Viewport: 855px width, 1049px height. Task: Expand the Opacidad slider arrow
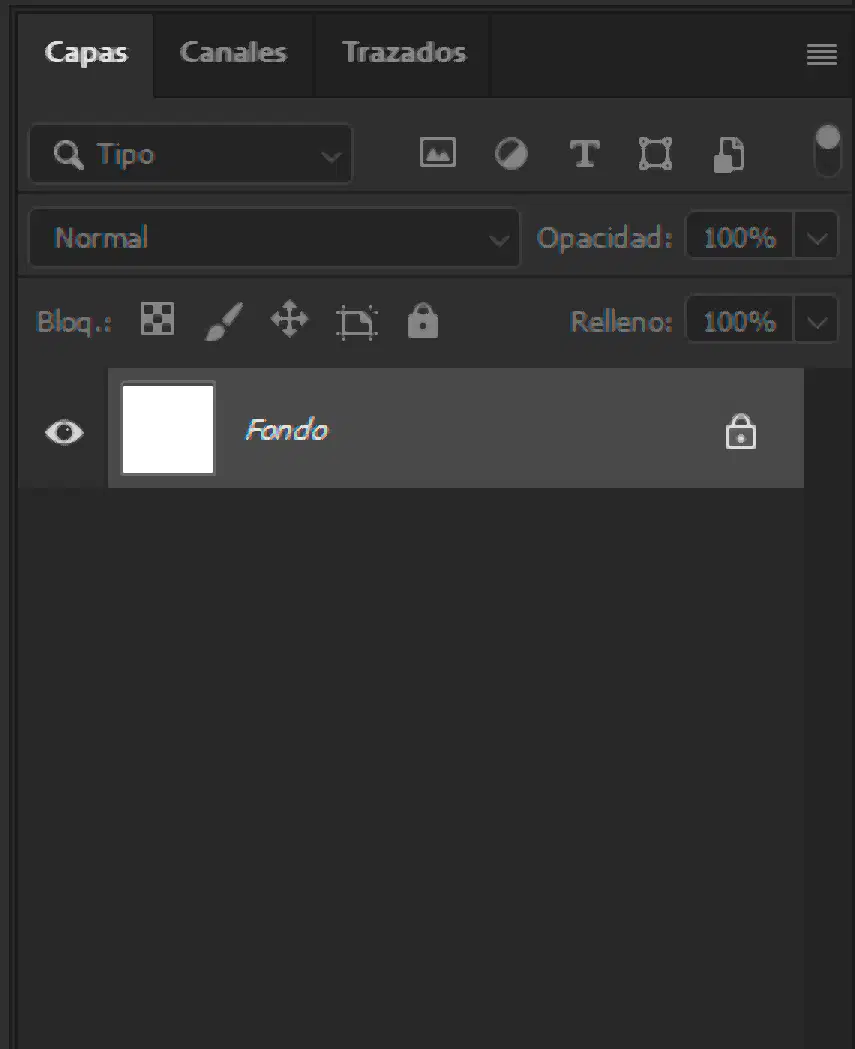coord(816,237)
